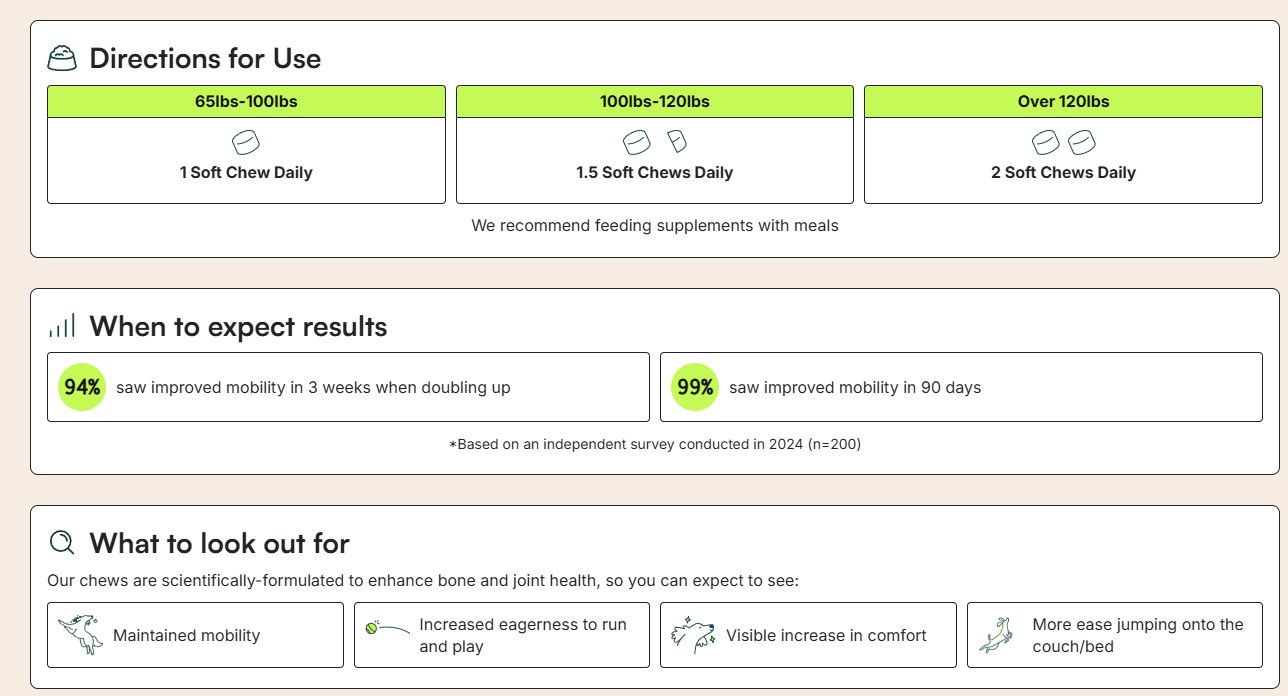Image resolution: width=1288 pixels, height=696 pixels.
Task: Click the 1 Soft Chew Daily text
Action: [x=246, y=172]
